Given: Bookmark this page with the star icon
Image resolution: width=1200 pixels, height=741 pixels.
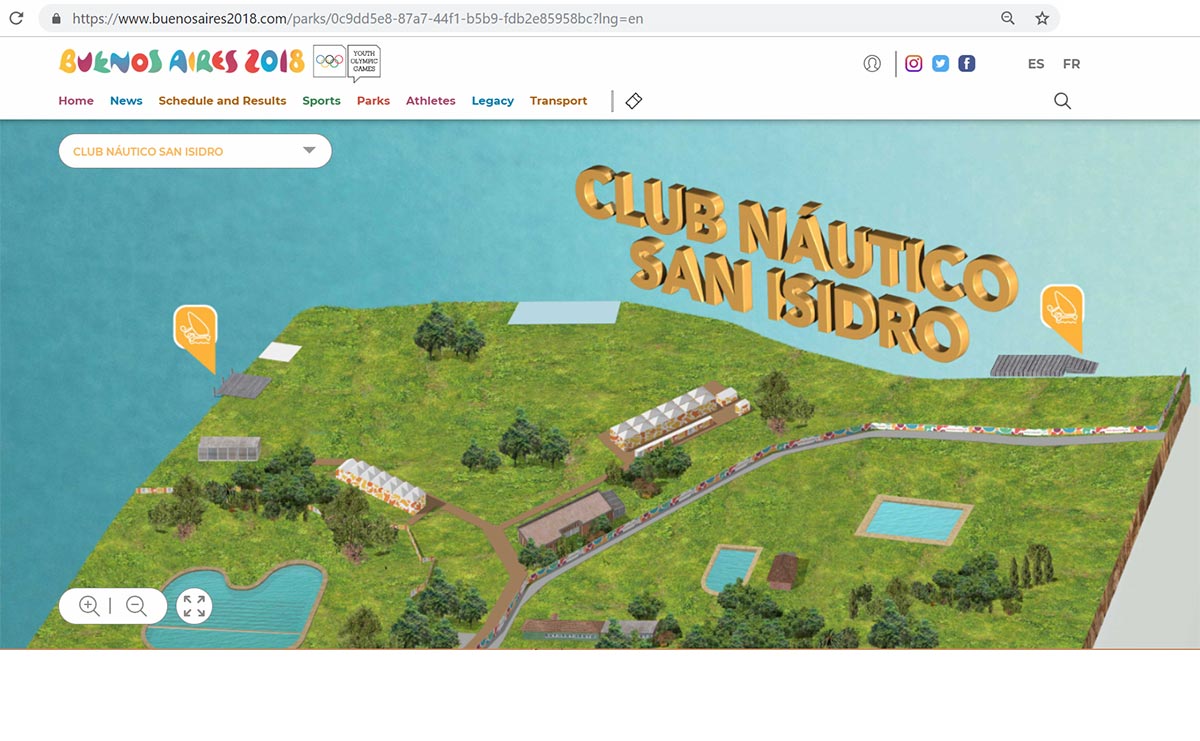Looking at the screenshot, I should 1042,18.
